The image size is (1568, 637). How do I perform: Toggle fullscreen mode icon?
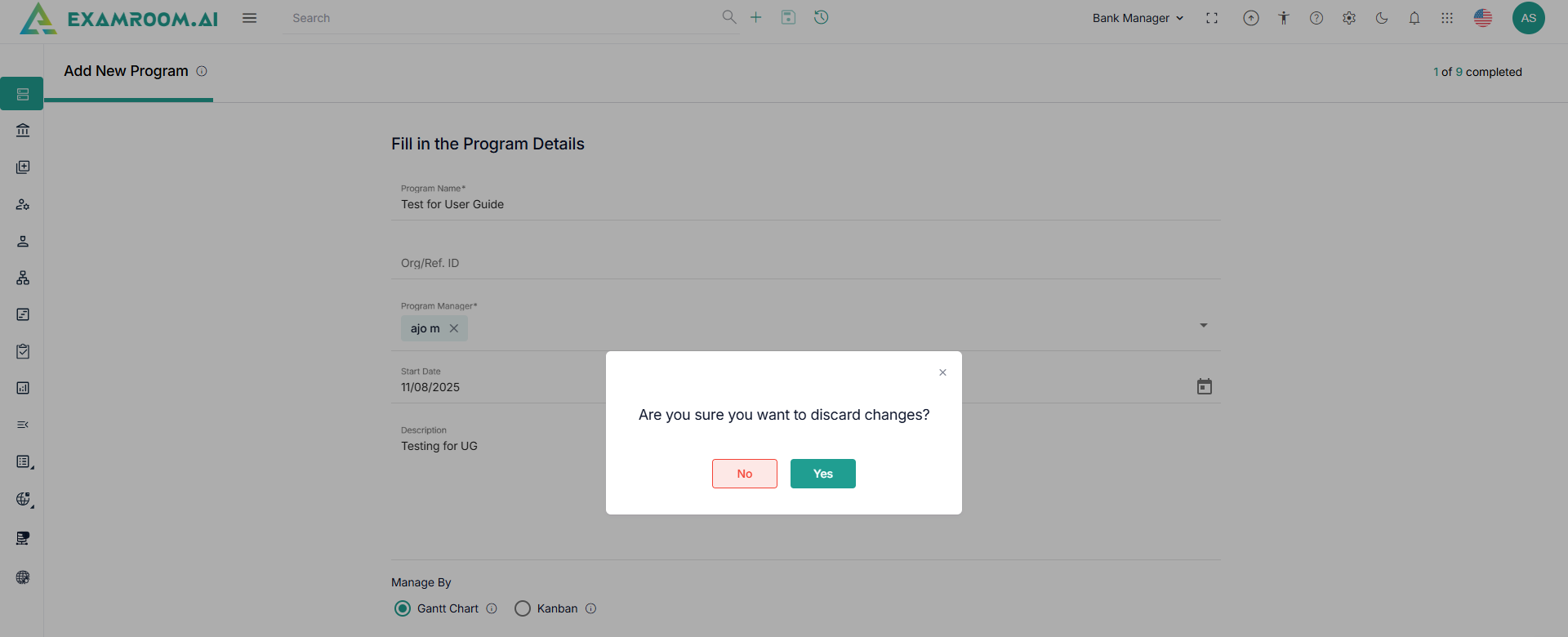tap(1212, 18)
